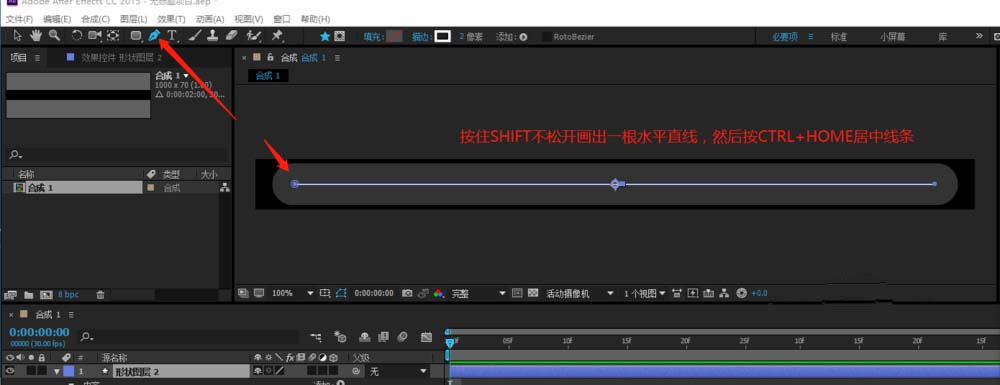The width and height of the screenshot is (1000, 385).
Task: Open the 文件(F) menu
Action: (x=18, y=19)
